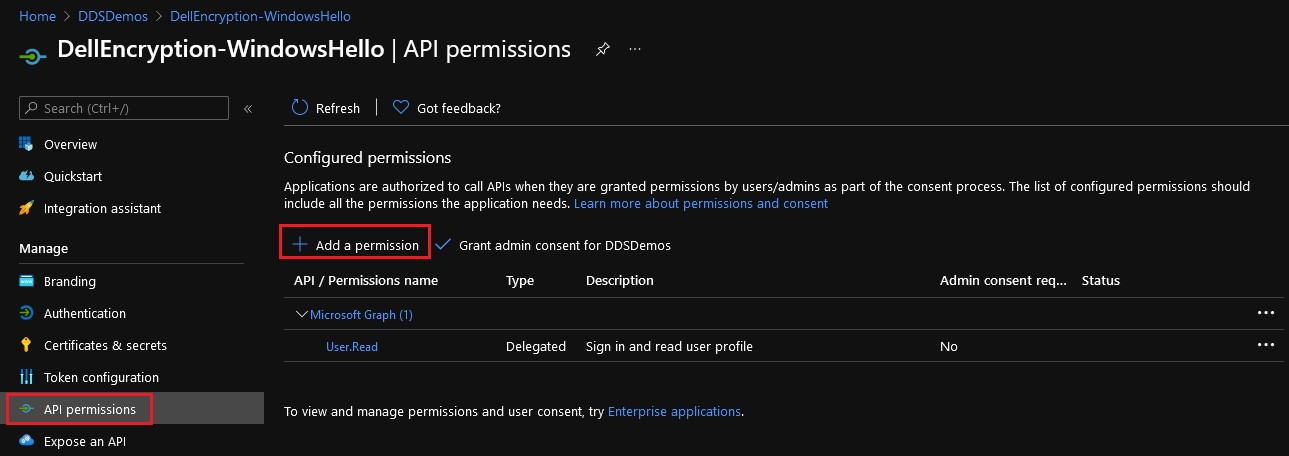1289x456 pixels.
Task: Go to Branding in the Manage menu
Action: coord(69,281)
